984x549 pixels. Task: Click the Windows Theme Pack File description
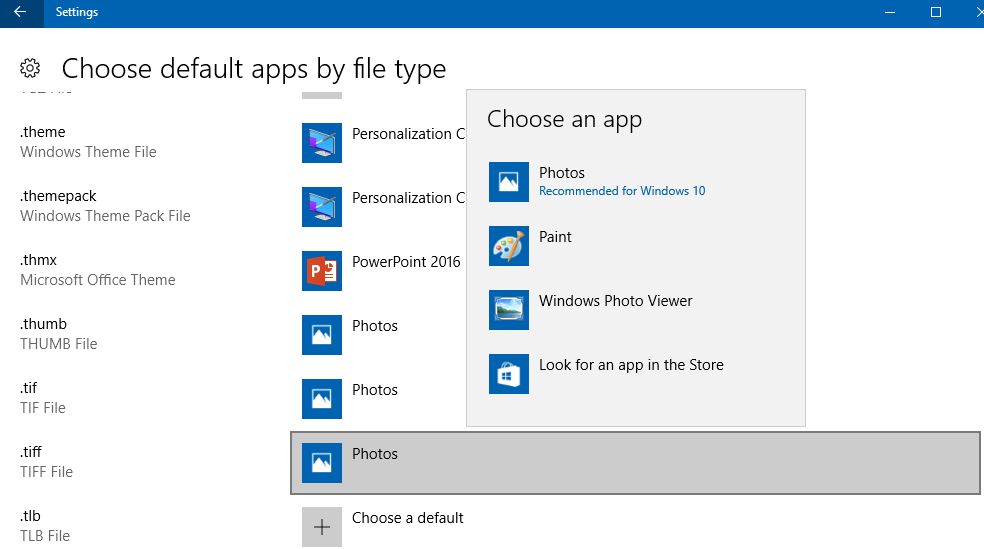coord(105,216)
